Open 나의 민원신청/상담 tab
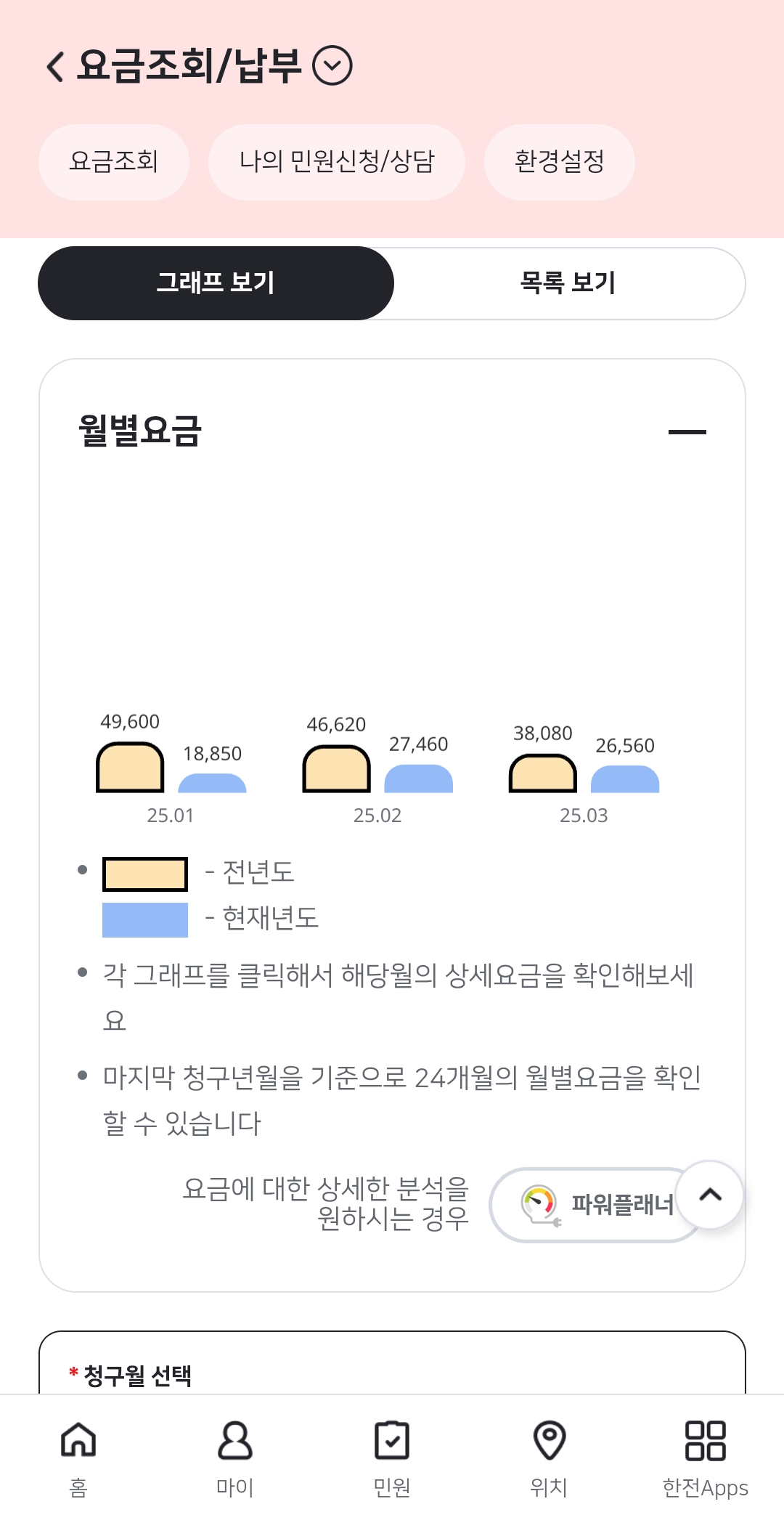The height and width of the screenshot is (1536, 784). (337, 162)
